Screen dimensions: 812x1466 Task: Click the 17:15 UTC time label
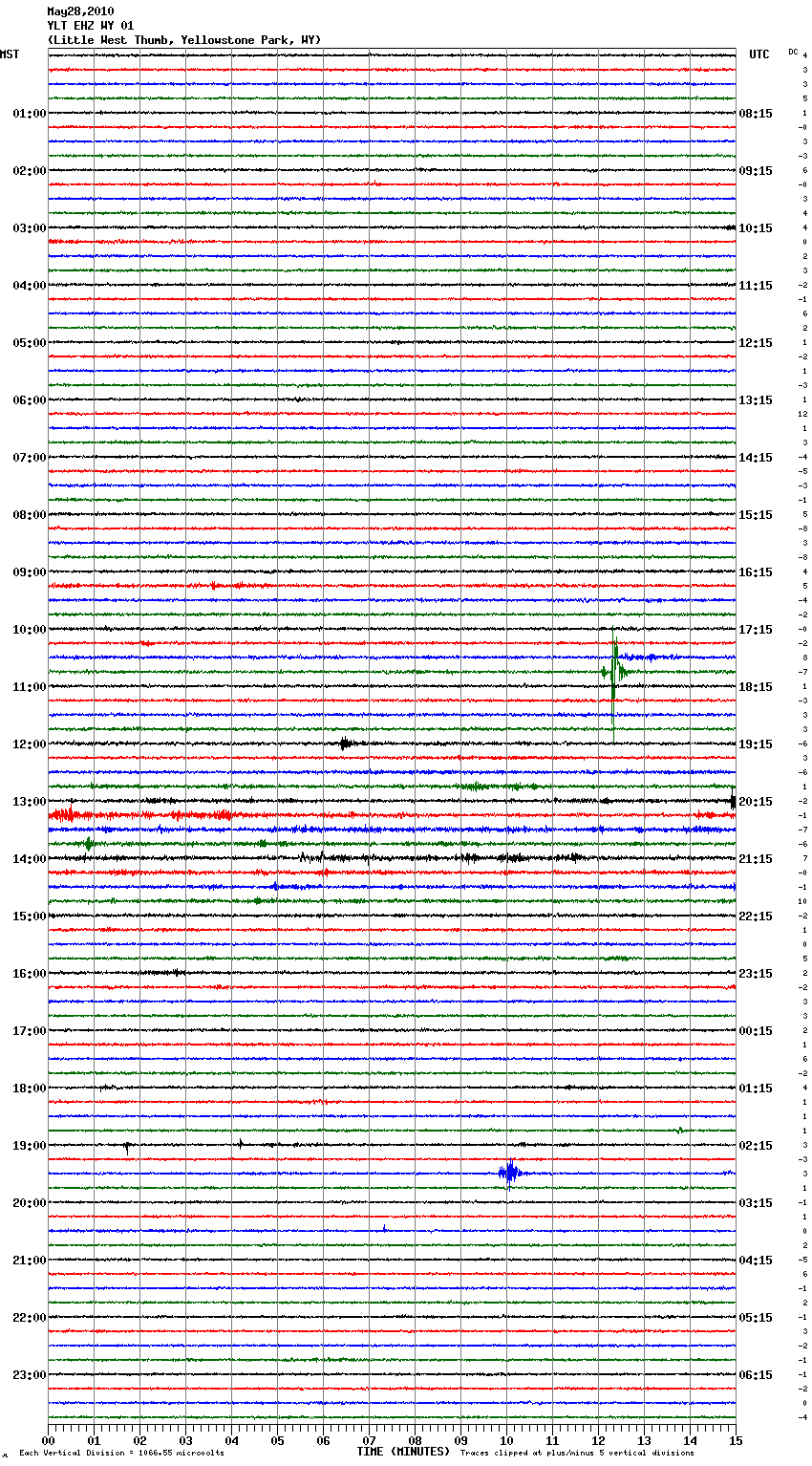click(756, 630)
